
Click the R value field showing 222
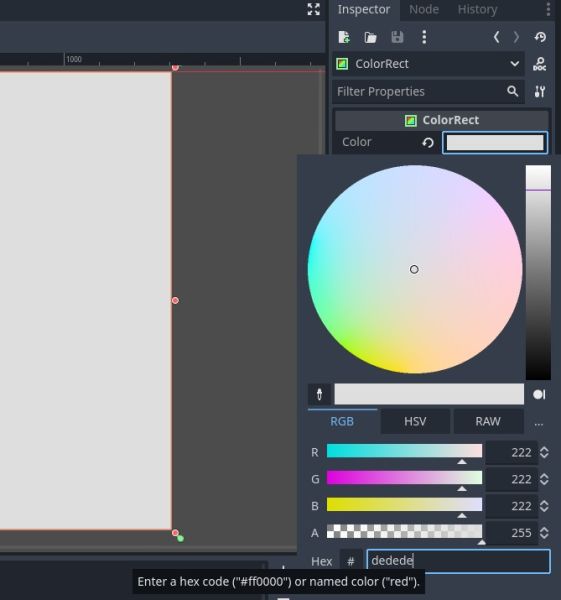click(x=511, y=452)
